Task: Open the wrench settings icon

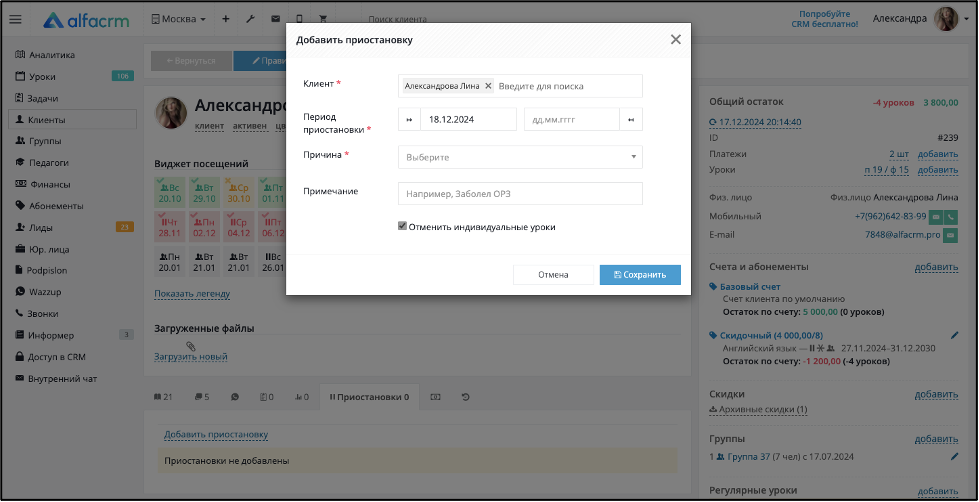Action: [x=250, y=19]
